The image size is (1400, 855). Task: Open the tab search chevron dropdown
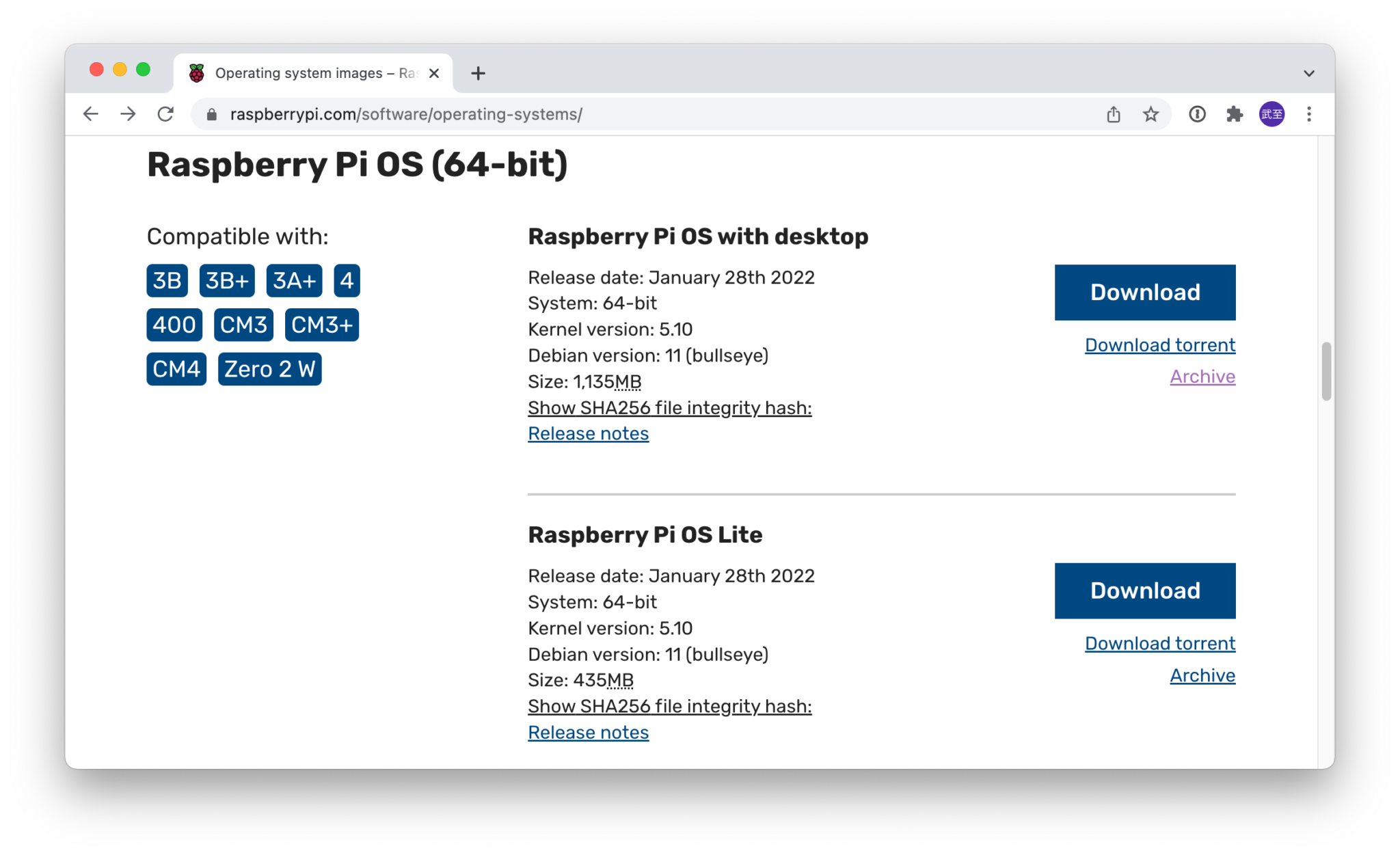tap(1309, 72)
